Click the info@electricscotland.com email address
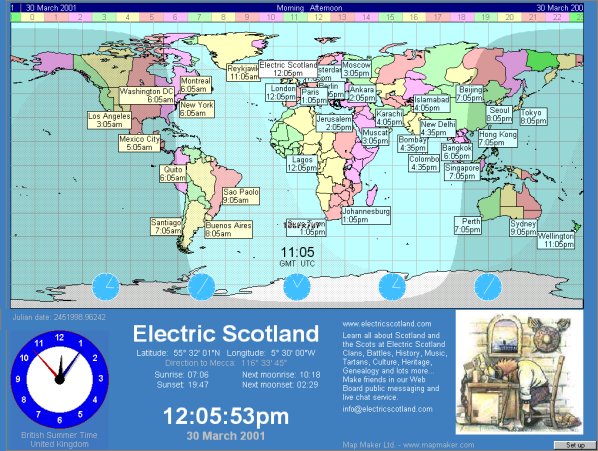Viewport: 598px width, 451px height. 387,409
